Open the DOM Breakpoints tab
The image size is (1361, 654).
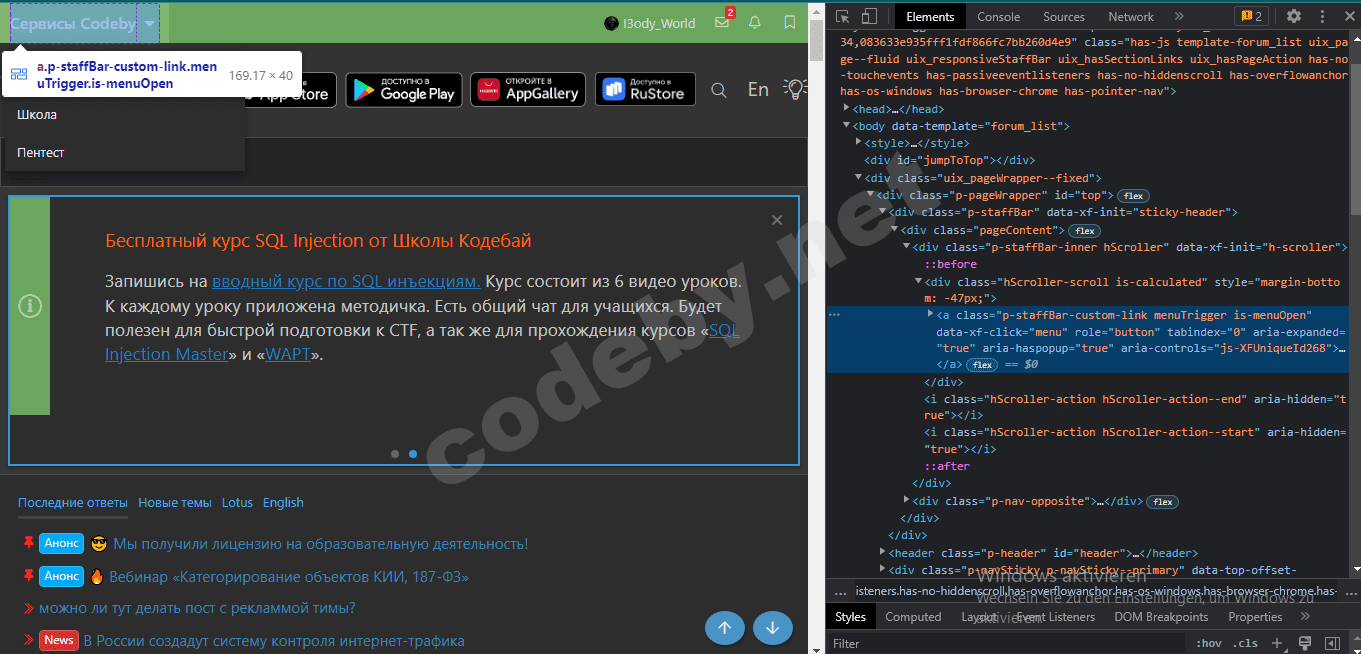pos(1161,617)
